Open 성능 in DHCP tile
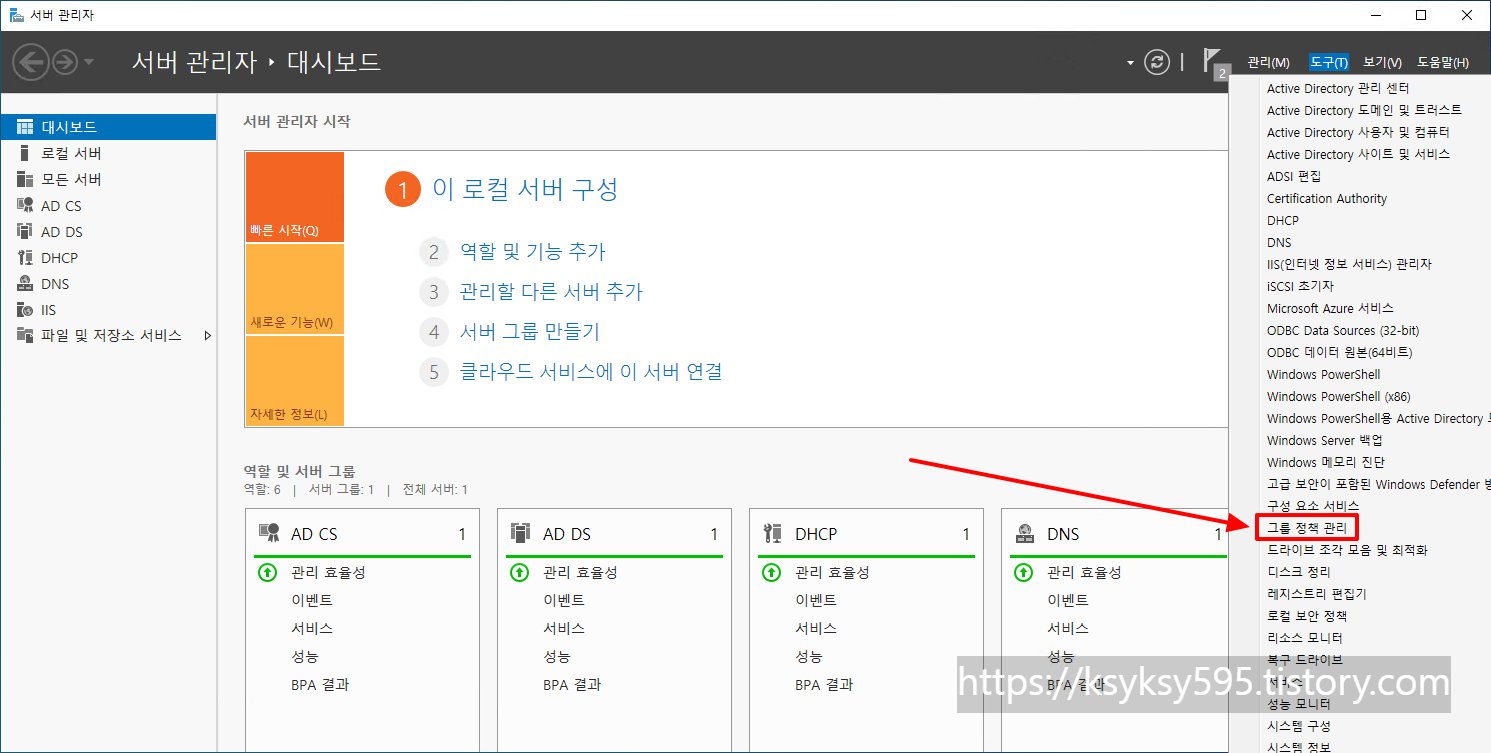The image size is (1491, 753). [x=809, y=656]
